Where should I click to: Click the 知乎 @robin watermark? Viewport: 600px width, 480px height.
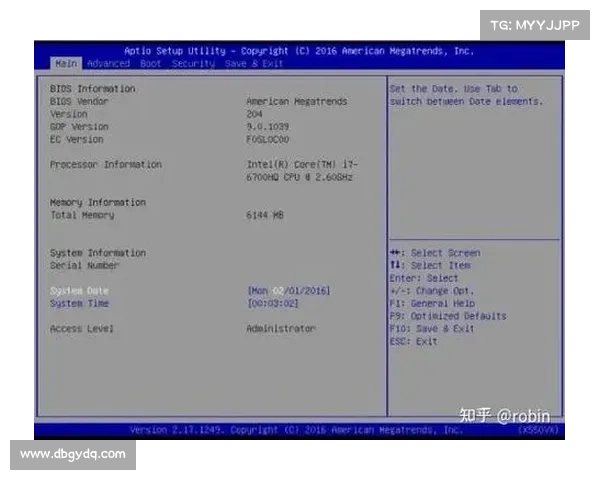[503, 413]
